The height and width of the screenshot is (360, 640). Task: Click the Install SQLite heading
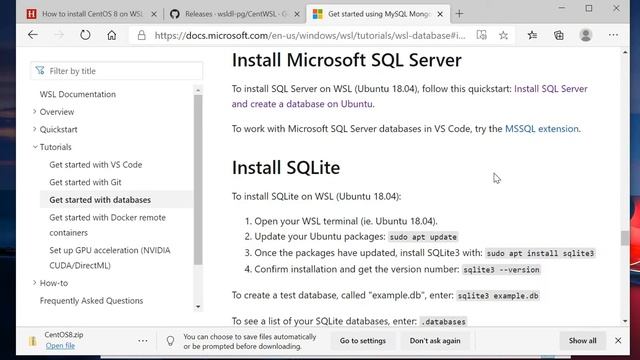click(286, 167)
